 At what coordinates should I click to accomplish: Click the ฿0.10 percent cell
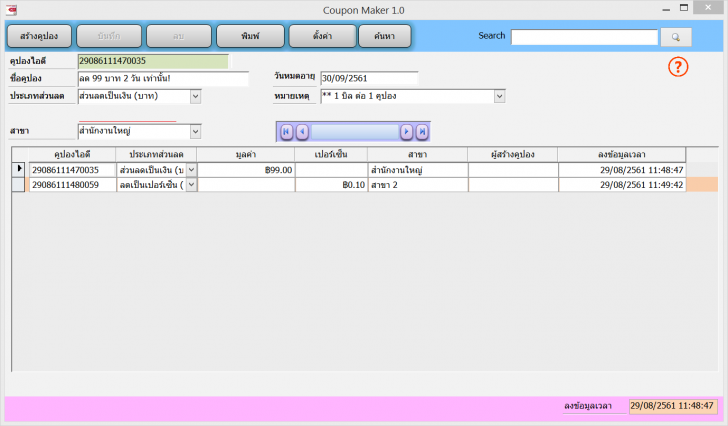point(332,185)
